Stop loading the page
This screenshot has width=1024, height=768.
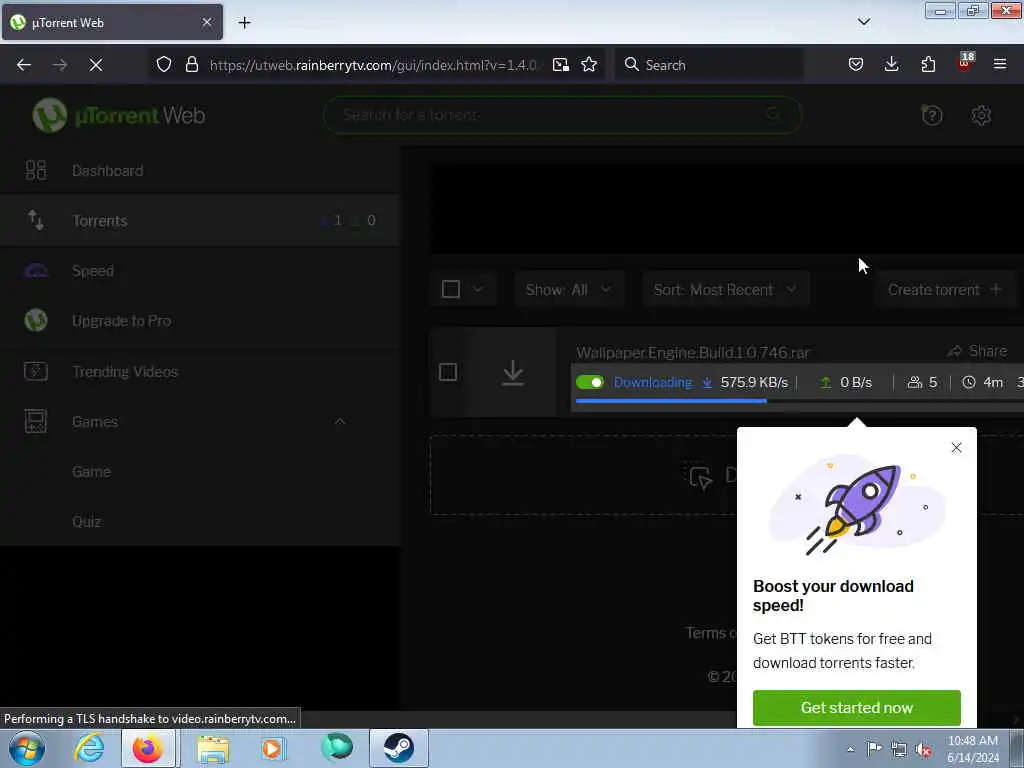96,65
